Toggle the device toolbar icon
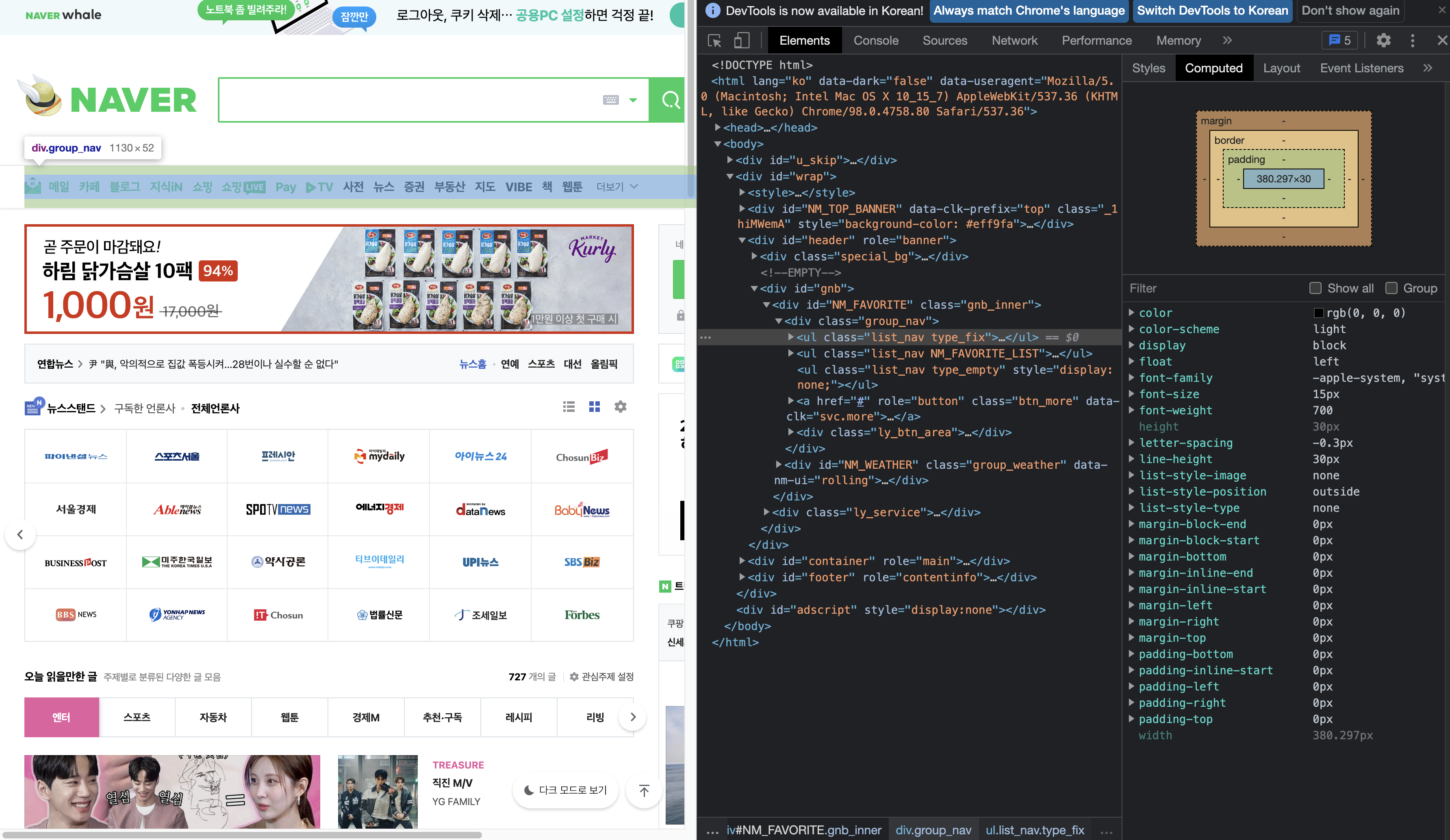 click(742, 41)
